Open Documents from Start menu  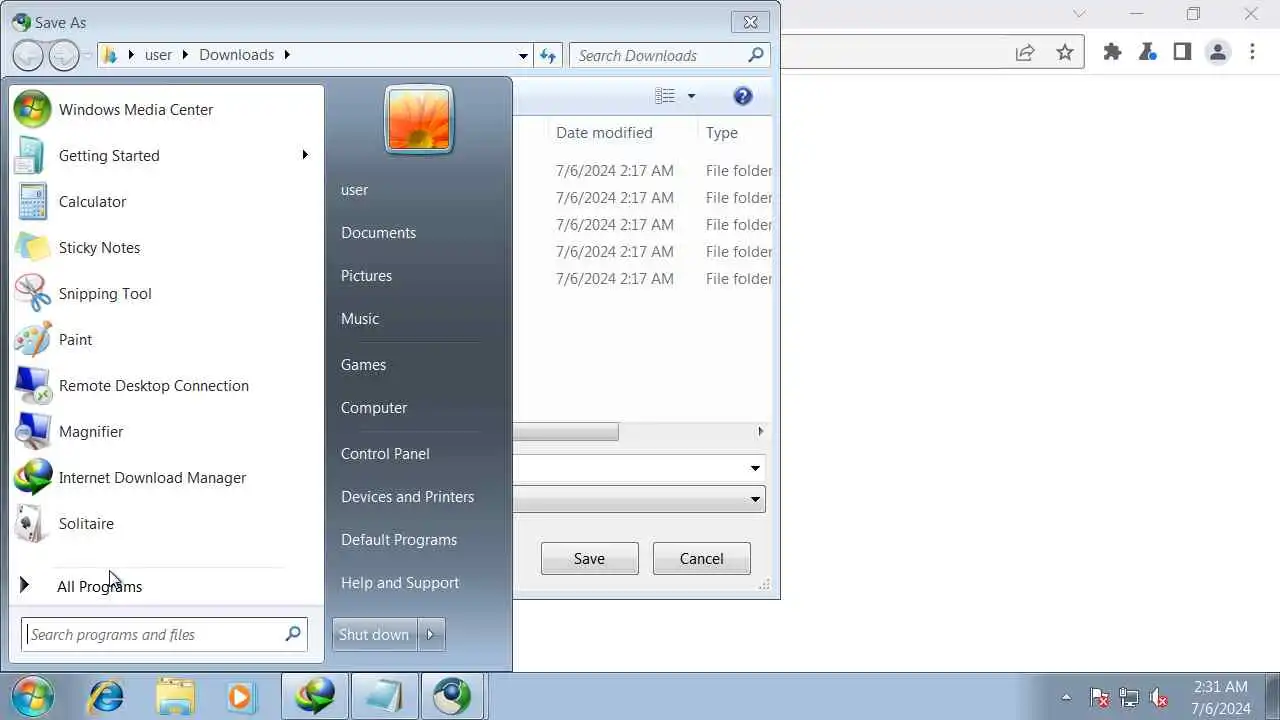[x=378, y=232]
